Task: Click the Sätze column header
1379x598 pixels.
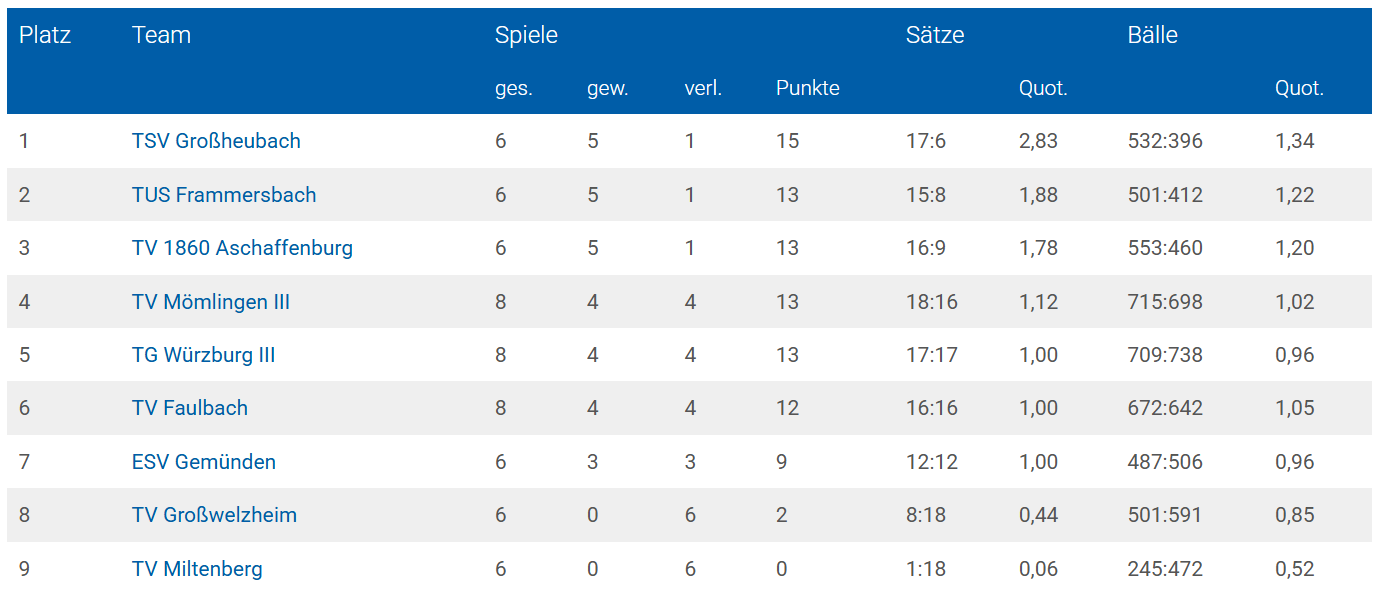Action: pyautogui.click(x=935, y=35)
